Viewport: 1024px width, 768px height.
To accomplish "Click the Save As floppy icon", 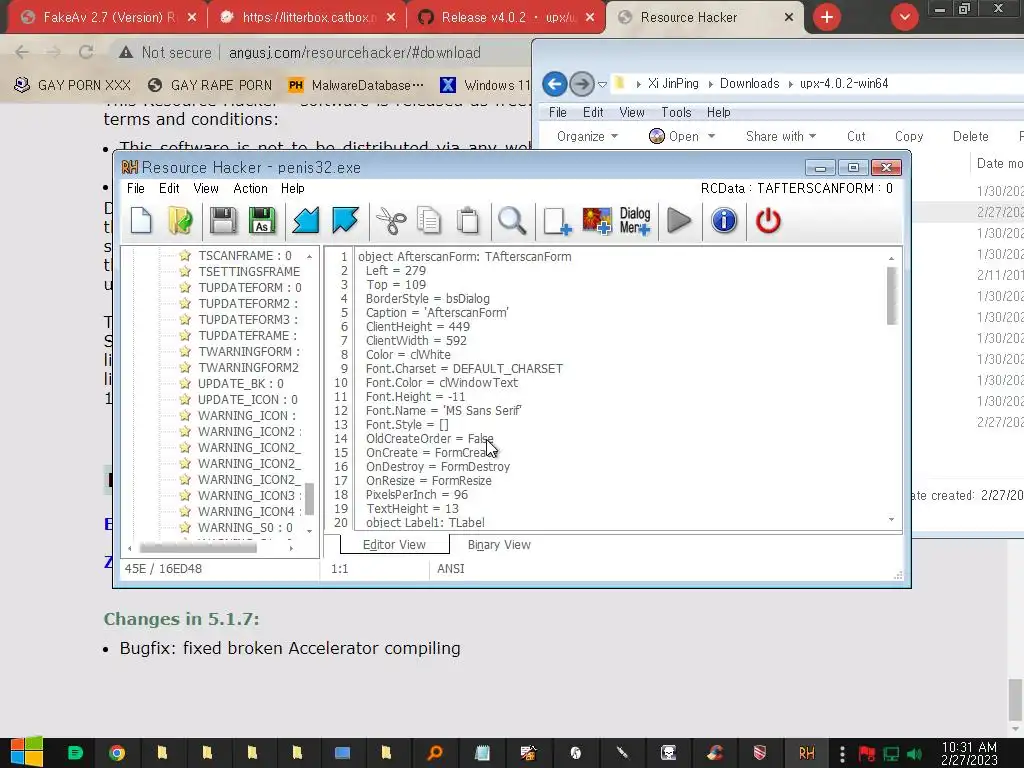I will (262, 221).
